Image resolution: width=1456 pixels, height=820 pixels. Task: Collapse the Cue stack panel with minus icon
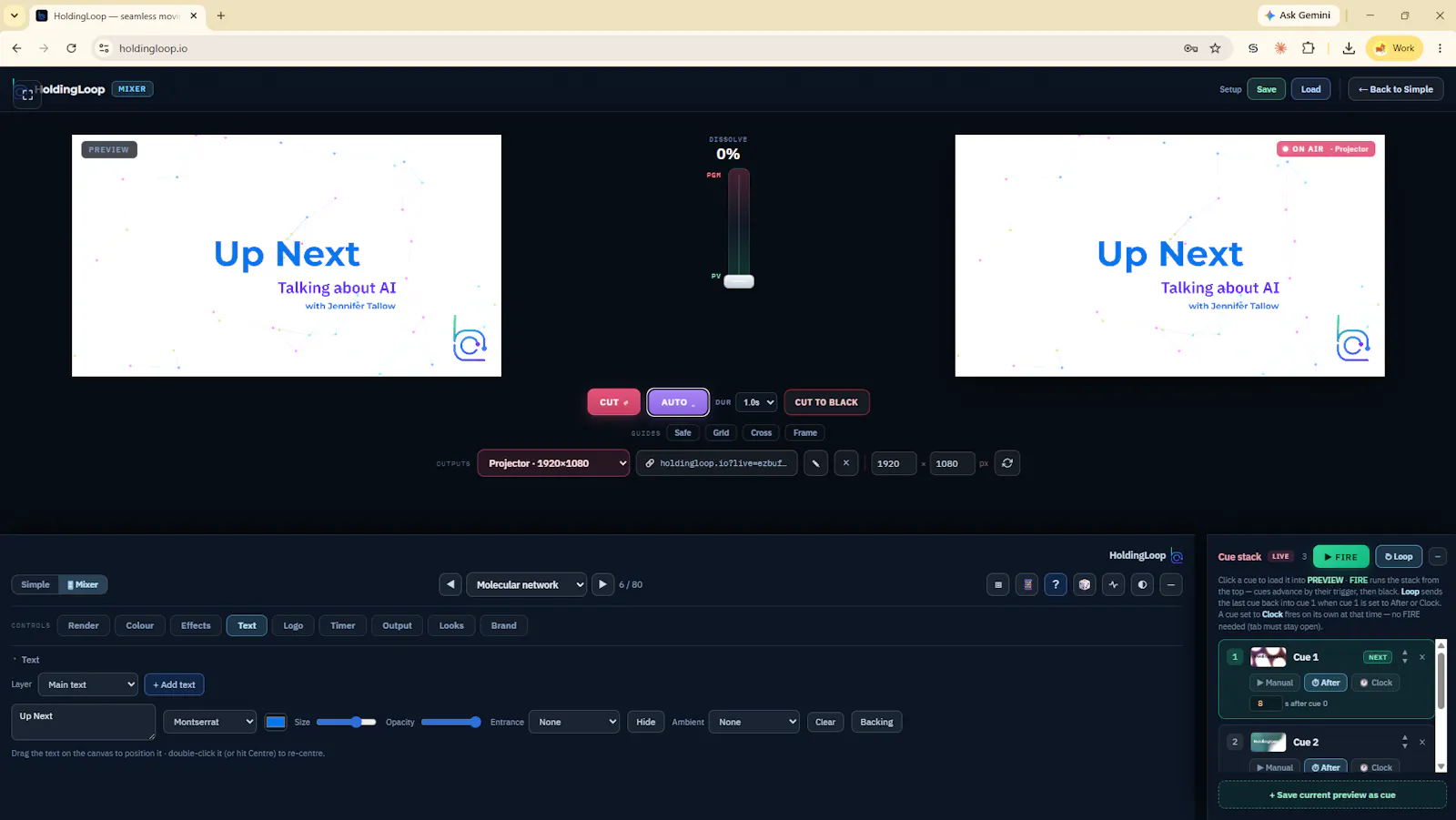pyautogui.click(x=1438, y=556)
